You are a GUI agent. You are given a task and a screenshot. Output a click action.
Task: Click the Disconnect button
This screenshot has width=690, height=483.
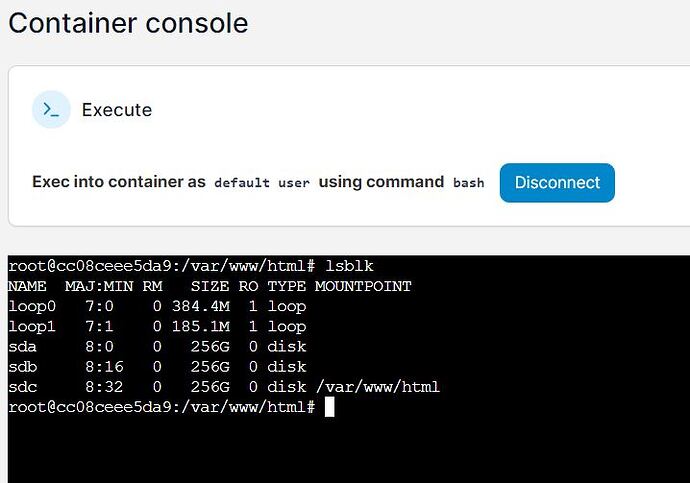pos(557,183)
